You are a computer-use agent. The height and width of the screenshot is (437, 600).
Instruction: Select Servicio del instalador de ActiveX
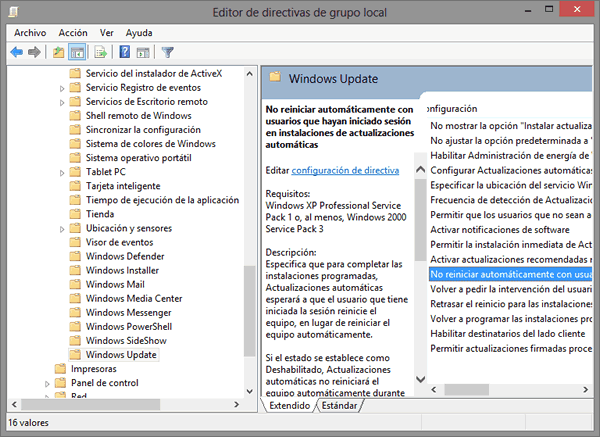[154, 73]
